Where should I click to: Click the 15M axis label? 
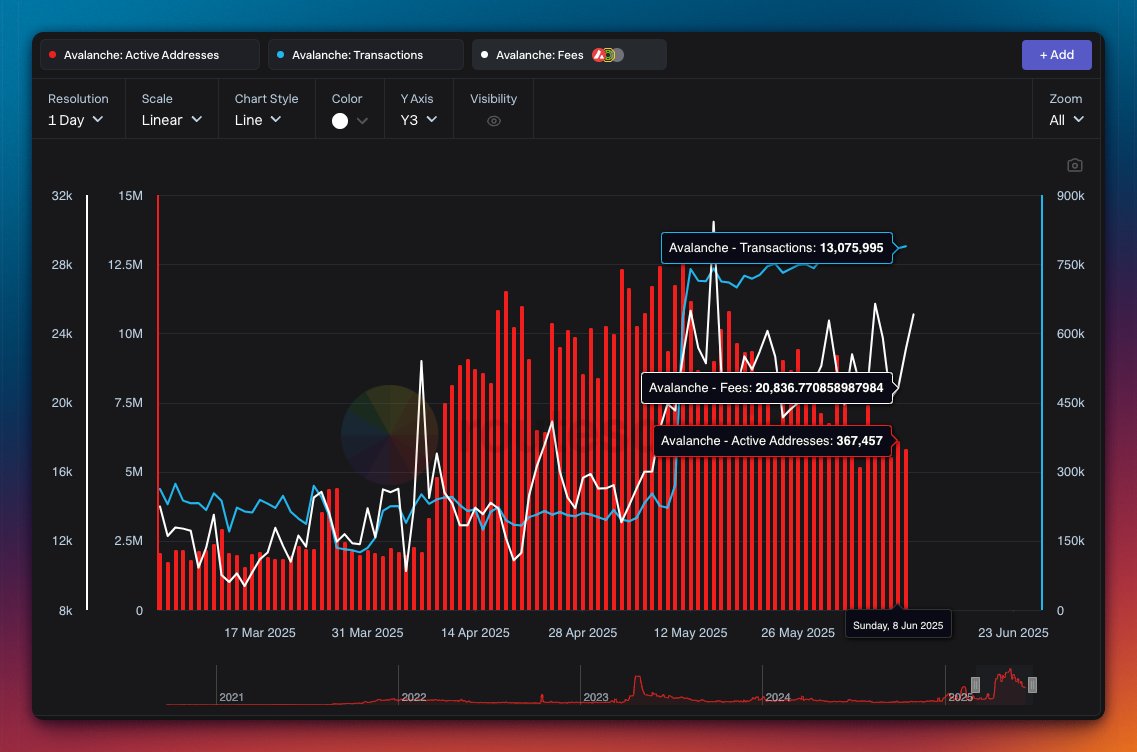pyautogui.click(x=131, y=196)
